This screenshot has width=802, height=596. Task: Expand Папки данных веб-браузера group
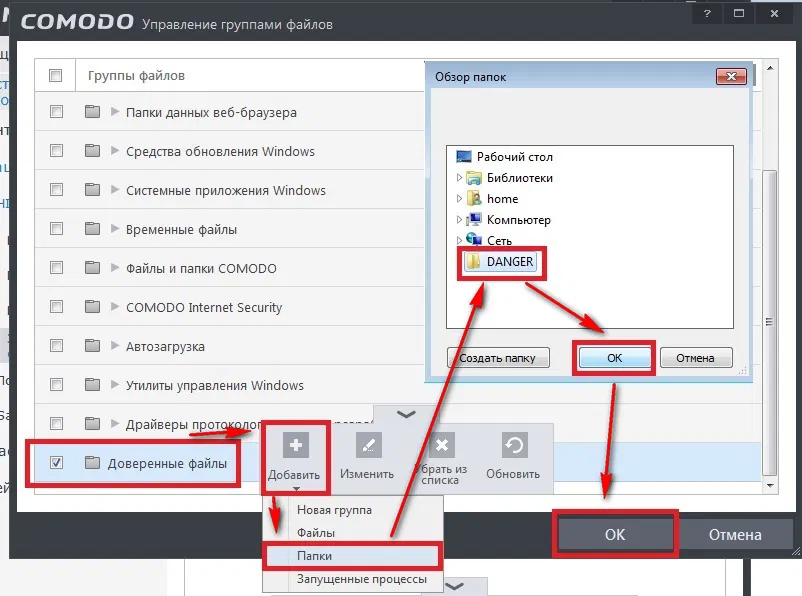tap(115, 112)
